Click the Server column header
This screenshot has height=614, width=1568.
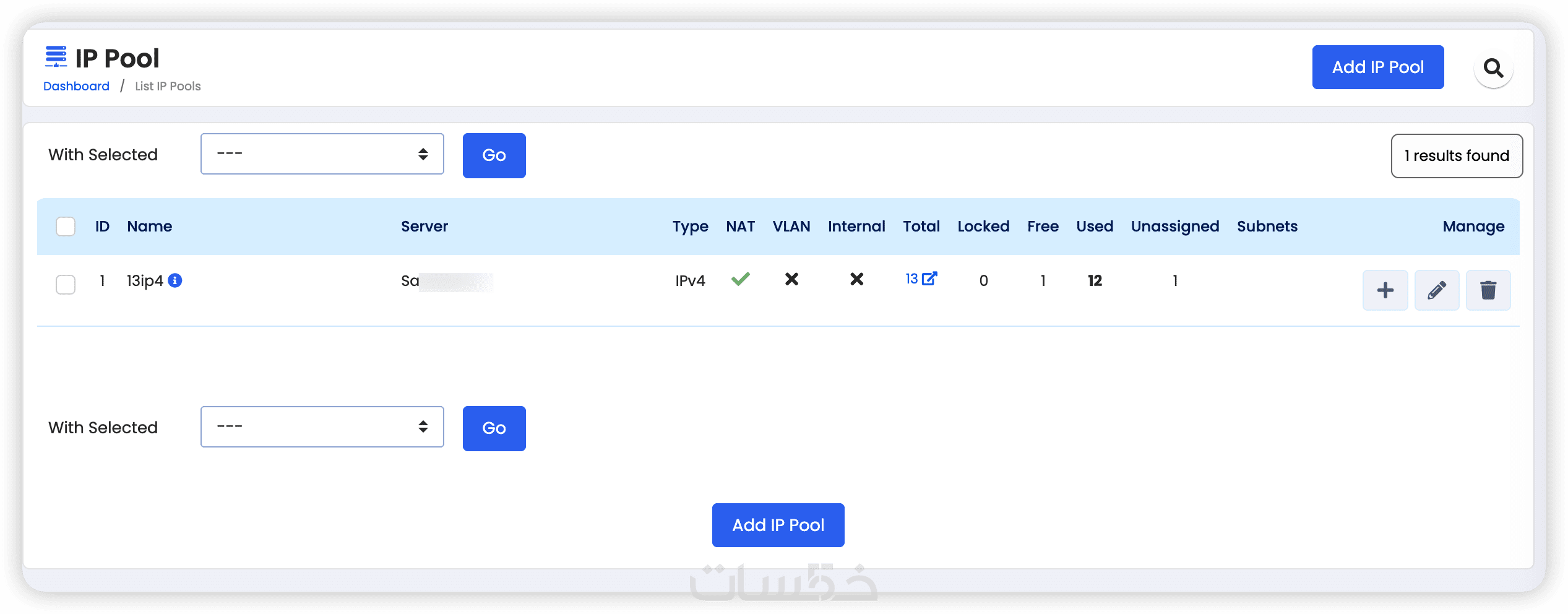pos(424,227)
